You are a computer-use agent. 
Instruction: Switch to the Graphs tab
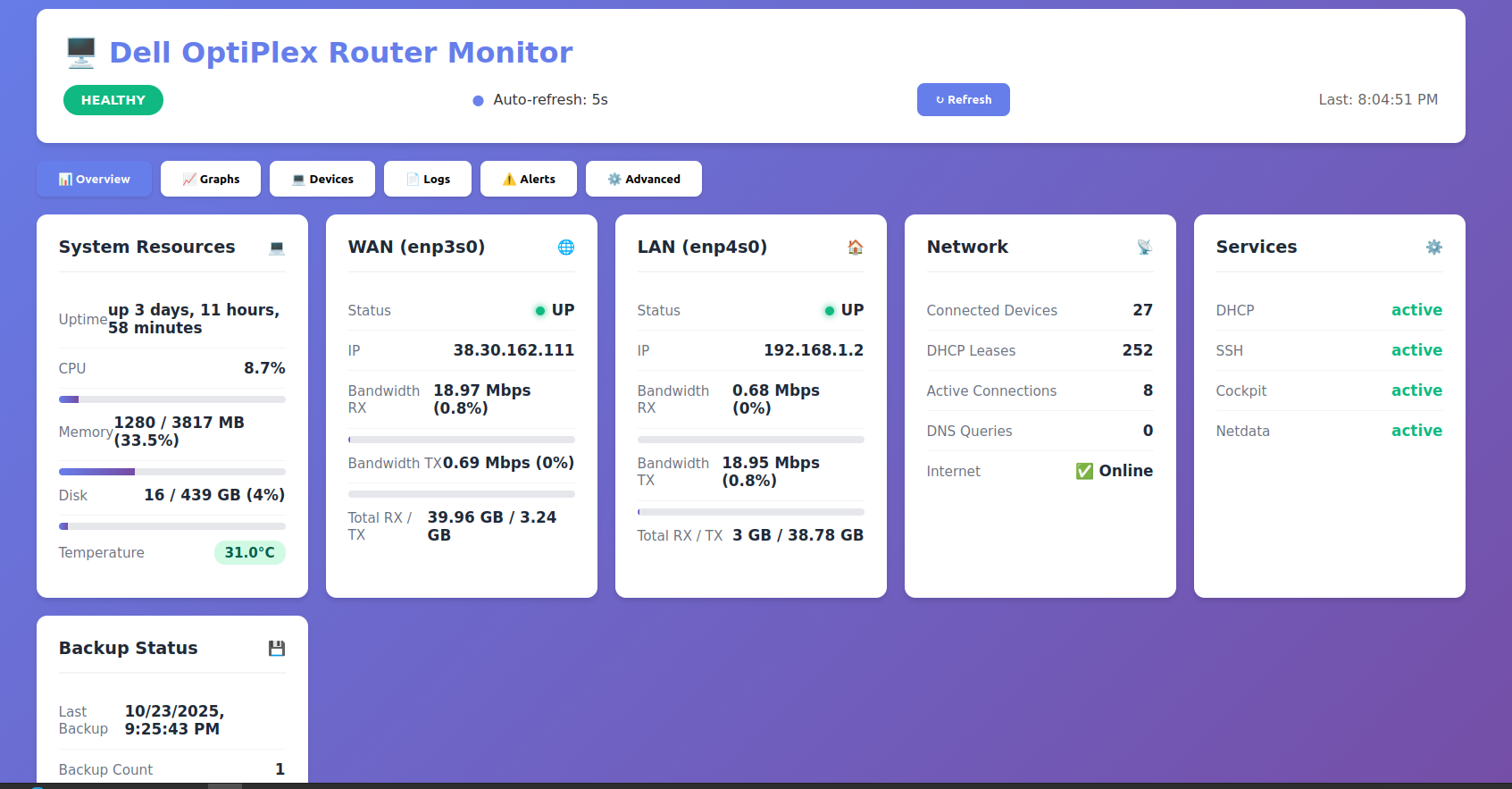tap(211, 179)
